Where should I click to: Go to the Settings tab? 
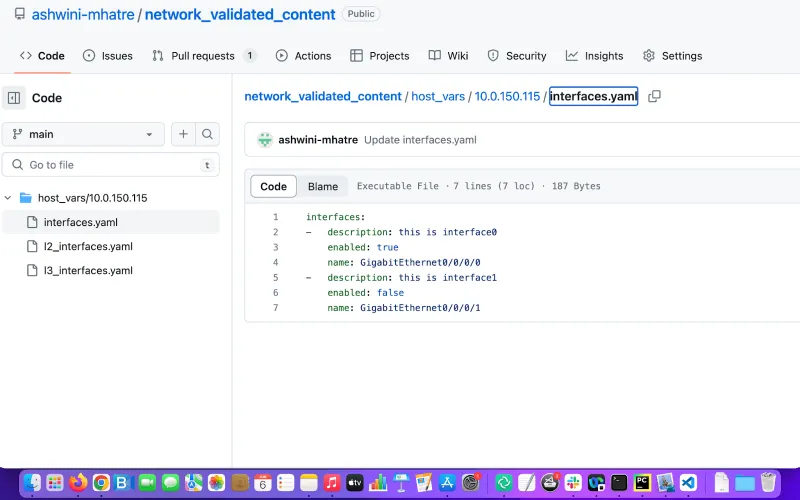tap(672, 56)
